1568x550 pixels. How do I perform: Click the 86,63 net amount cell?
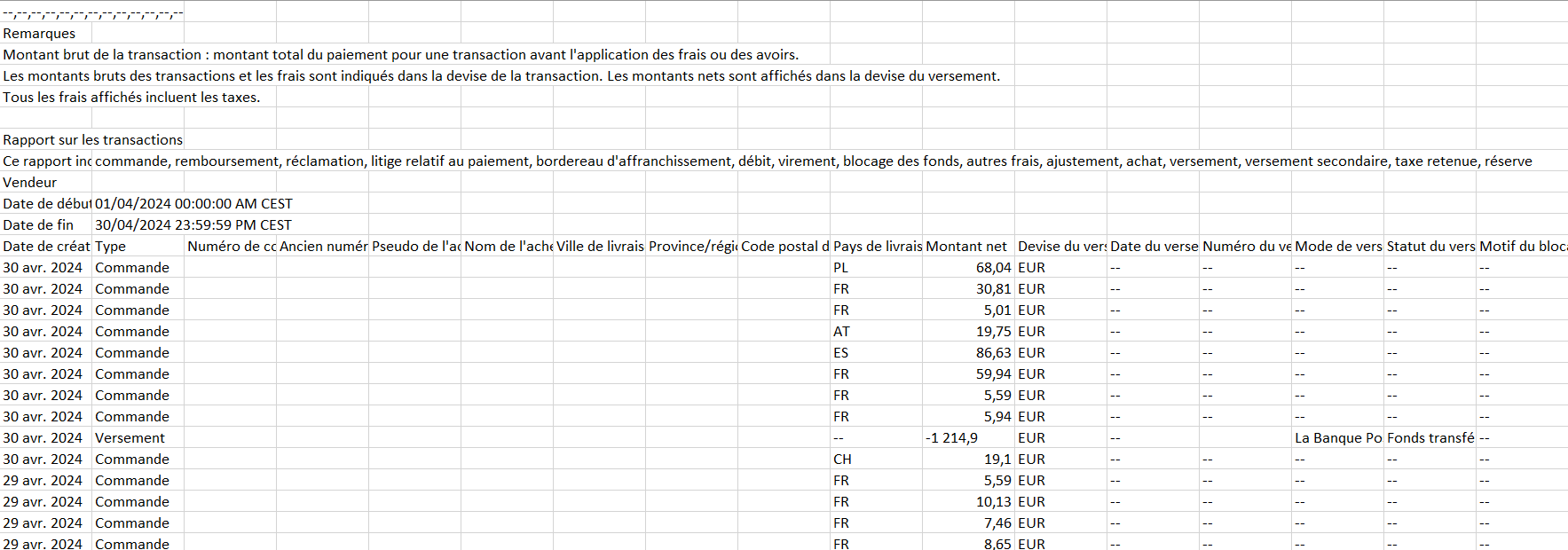tap(993, 353)
